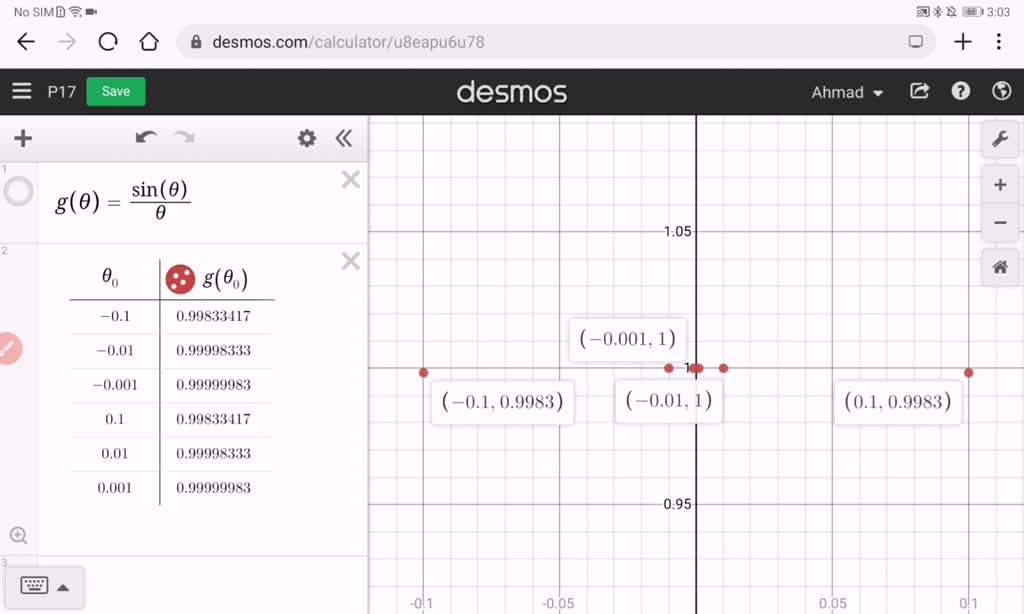Toggle visibility of g(θ) expression
The height and width of the screenshot is (614, 1024).
(18, 191)
